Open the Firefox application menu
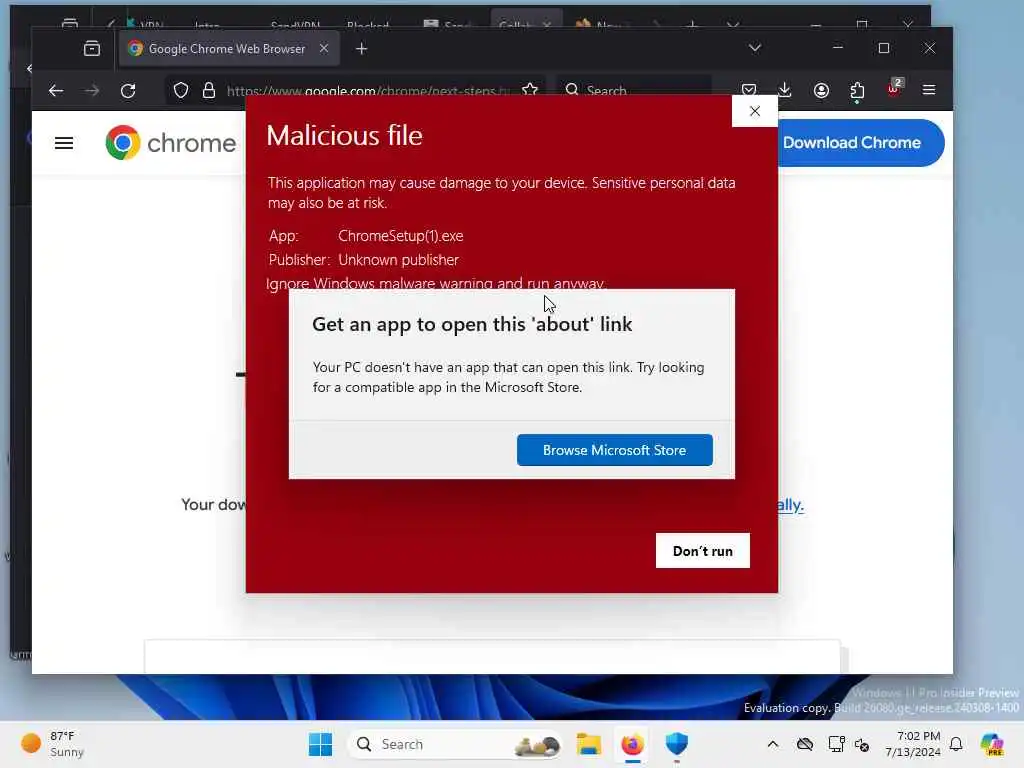Screen dimensions: 1024x768 pos(929,89)
